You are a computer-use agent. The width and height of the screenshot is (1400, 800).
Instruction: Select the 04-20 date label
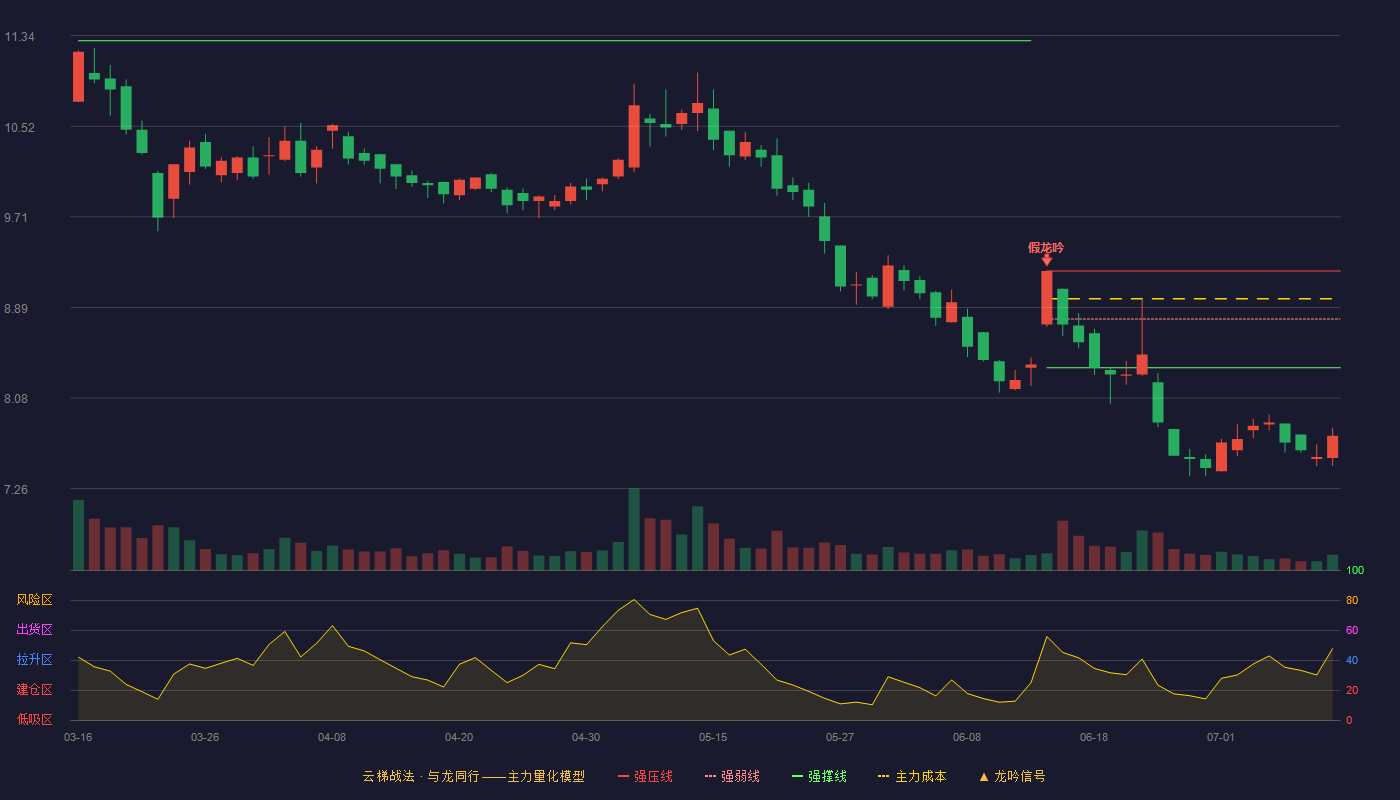pos(459,737)
